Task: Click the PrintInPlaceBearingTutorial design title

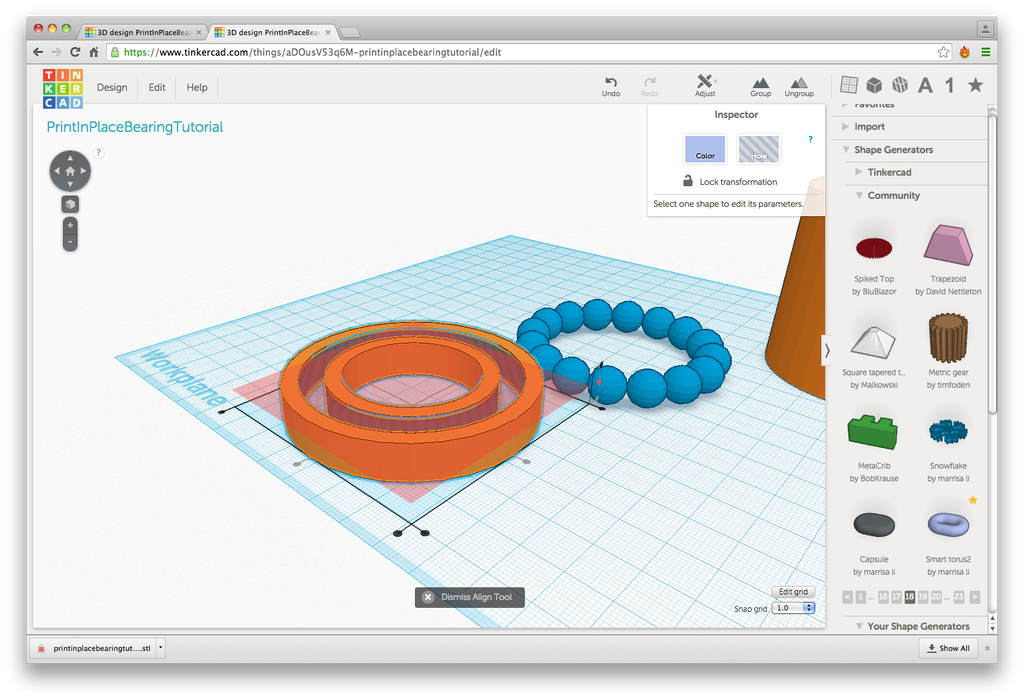Action: click(x=135, y=127)
